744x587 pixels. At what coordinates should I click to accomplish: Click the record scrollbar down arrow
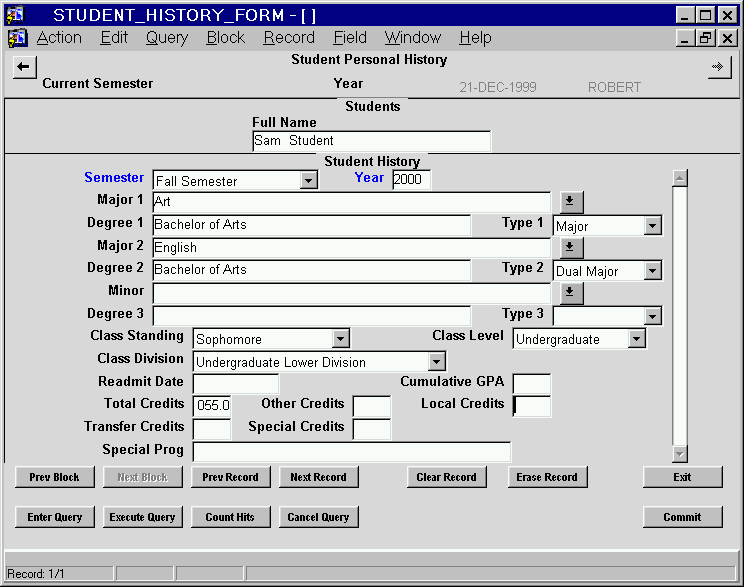click(680, 454)
